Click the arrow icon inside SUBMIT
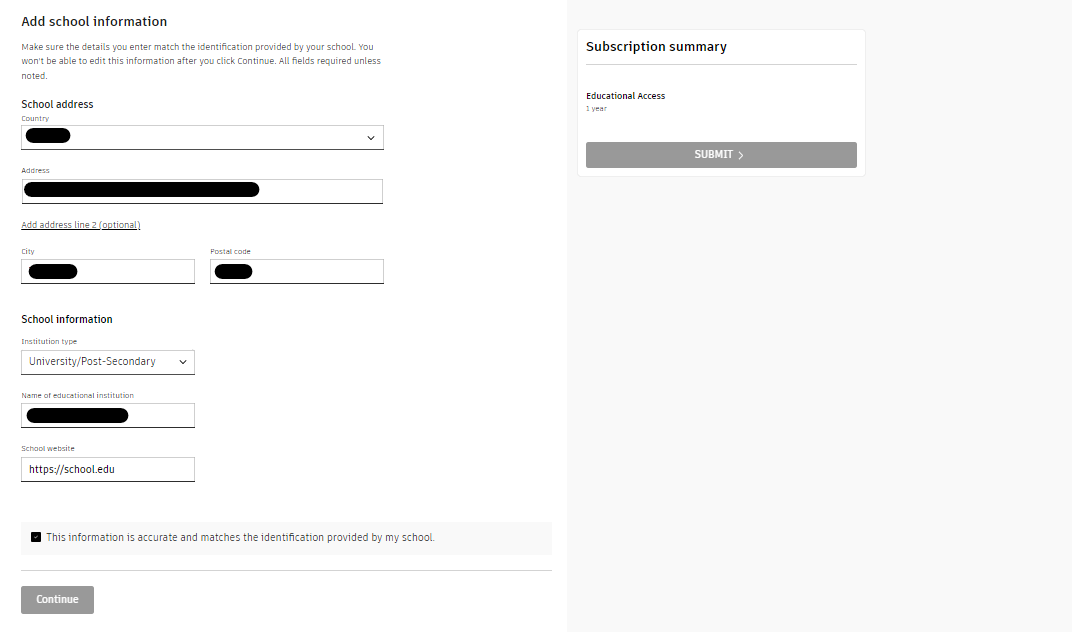Image resolution: width=1072 pixels, height=632 pixels. (740, 154)
